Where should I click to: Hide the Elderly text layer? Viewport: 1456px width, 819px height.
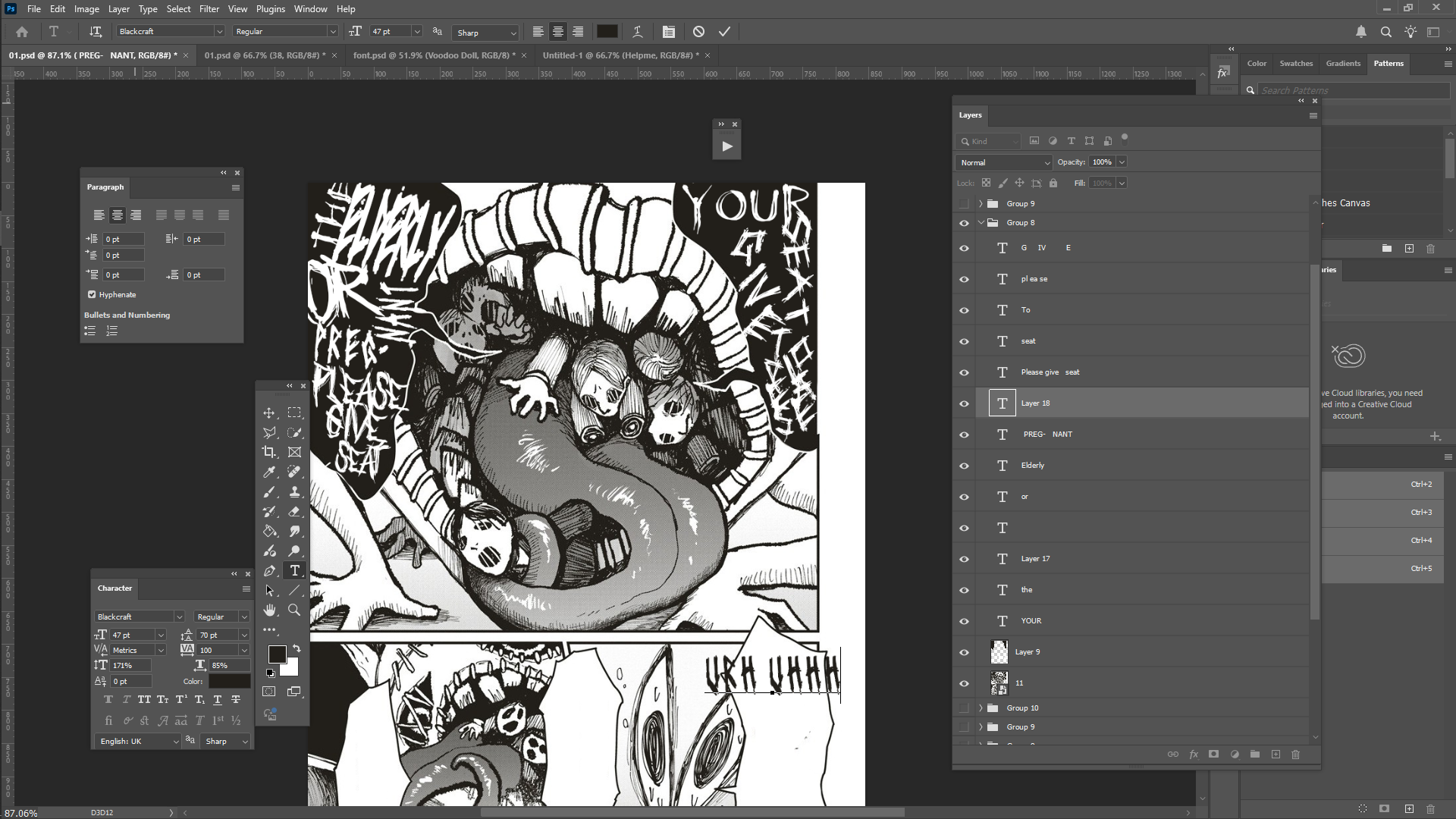pyautogui.click(x=964, y=466)
